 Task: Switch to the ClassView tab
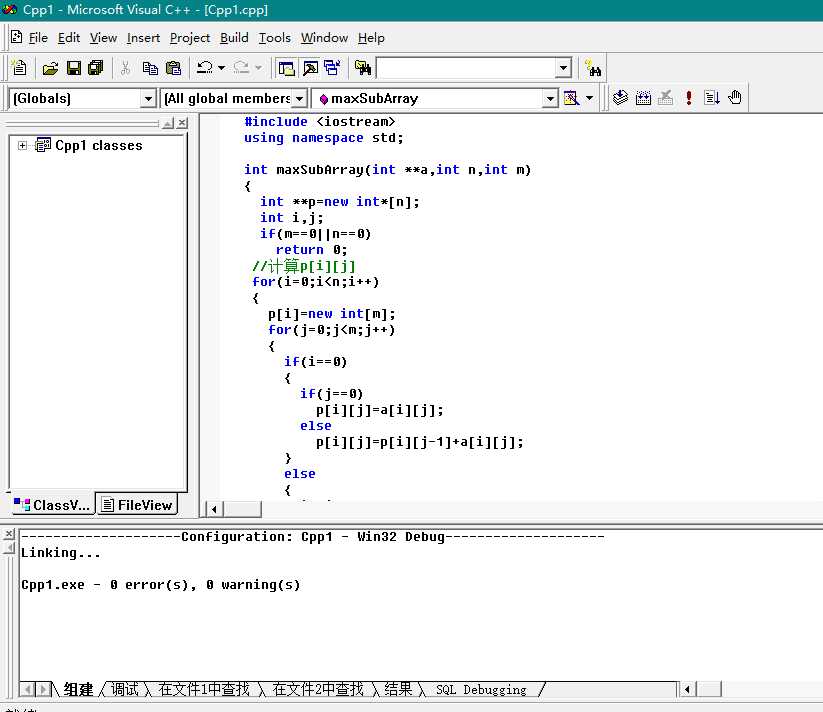(x=52, y=505)
